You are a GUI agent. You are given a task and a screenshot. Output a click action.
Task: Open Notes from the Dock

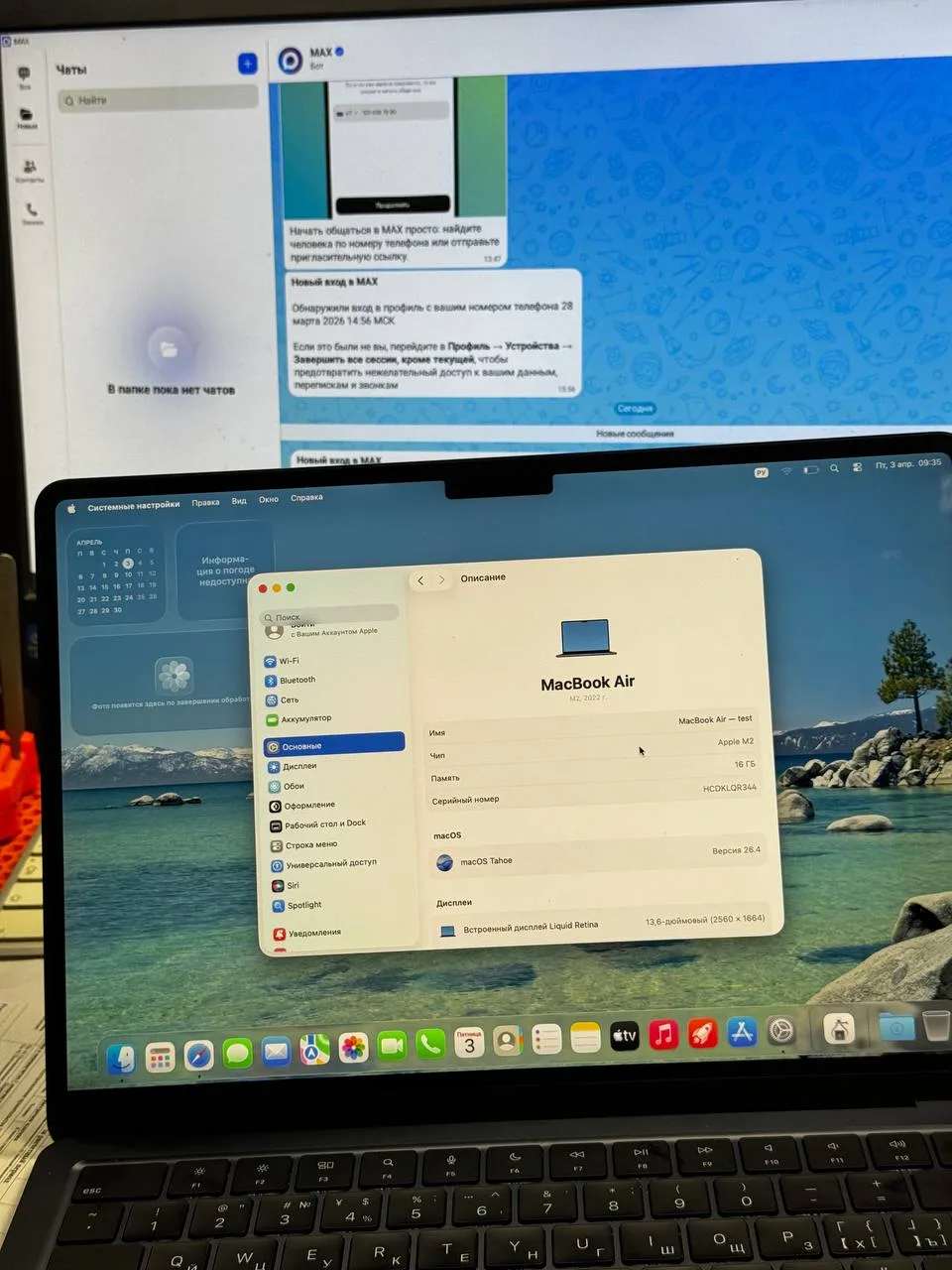click(585, 1038)
